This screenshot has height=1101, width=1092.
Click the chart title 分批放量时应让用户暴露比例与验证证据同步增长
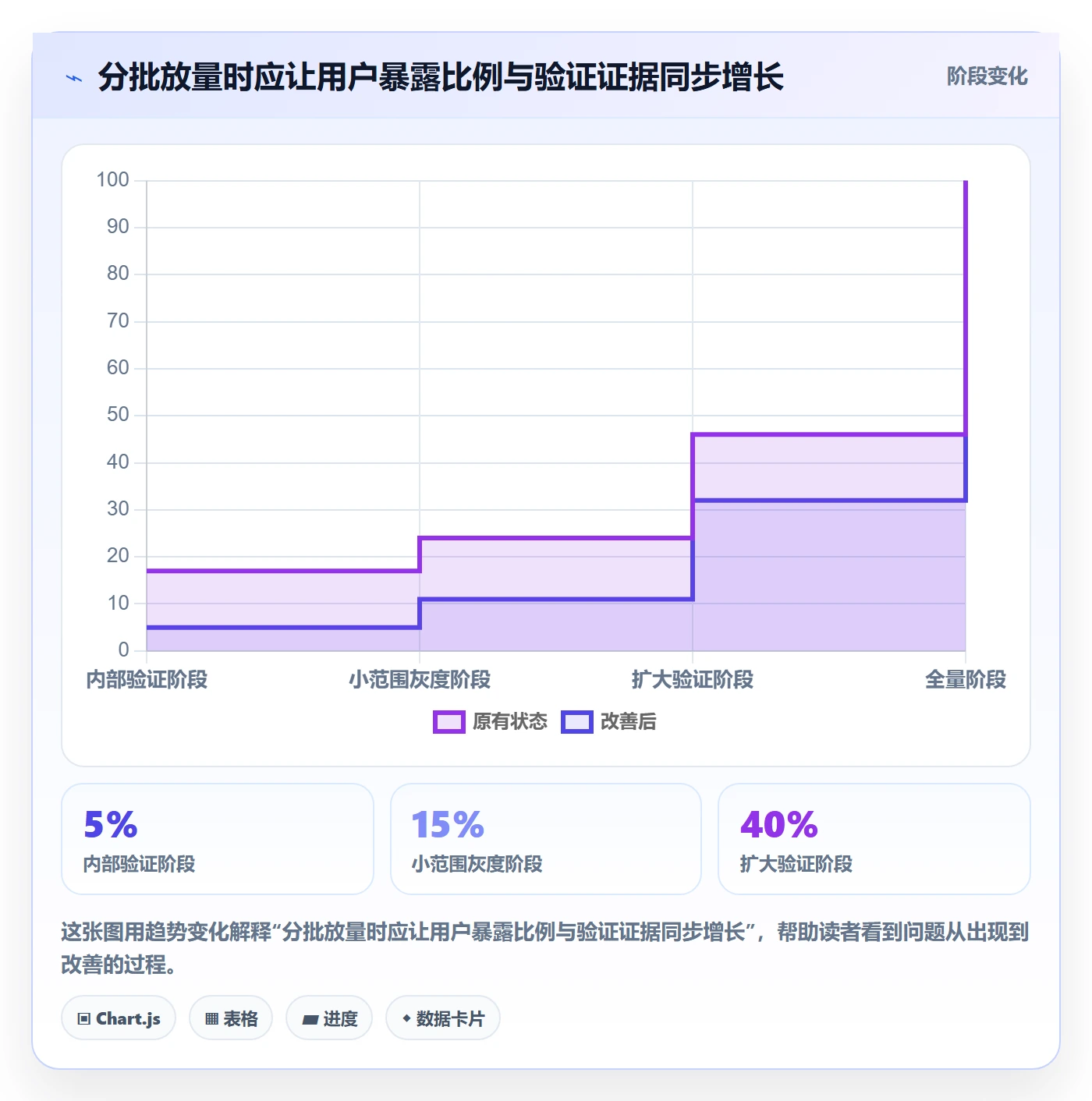tap(441, 77)
